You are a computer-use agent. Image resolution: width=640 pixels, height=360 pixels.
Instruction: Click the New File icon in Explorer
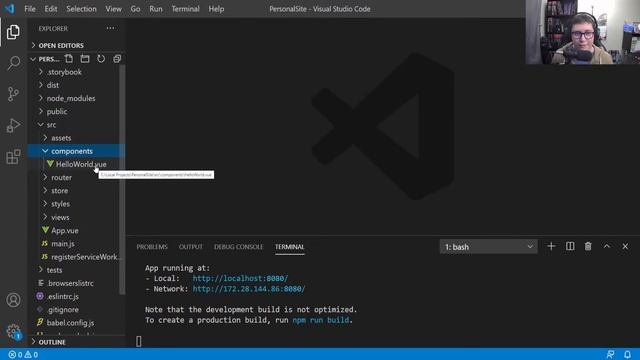[x=69, y=59]
